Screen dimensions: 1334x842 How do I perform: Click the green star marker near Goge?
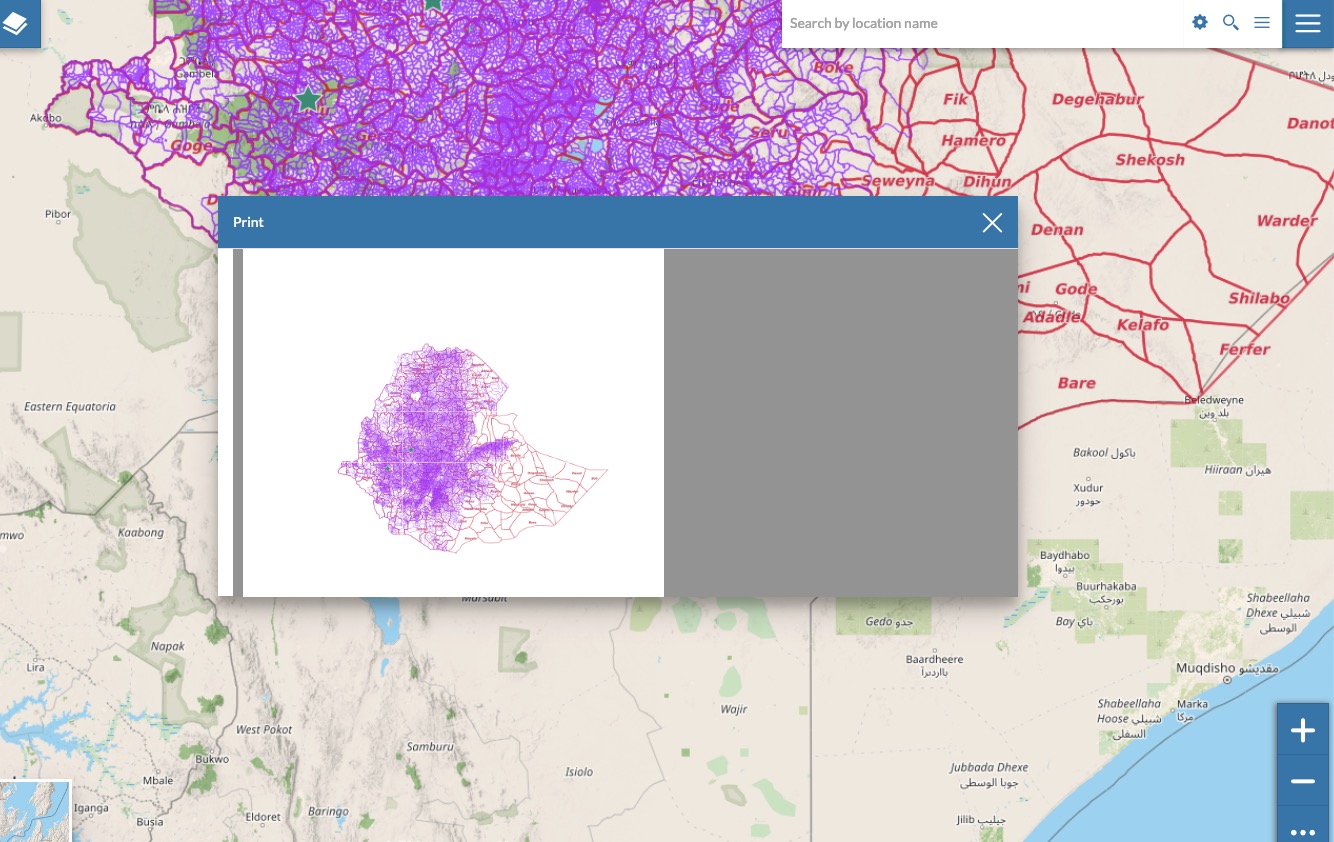coord(308,100)
